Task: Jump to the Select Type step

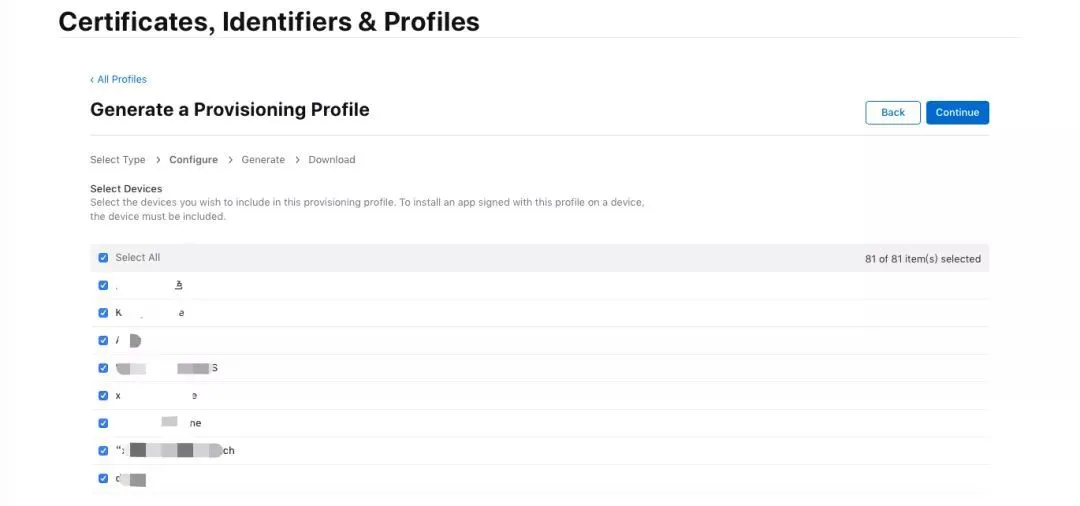Action: (118, 160)
